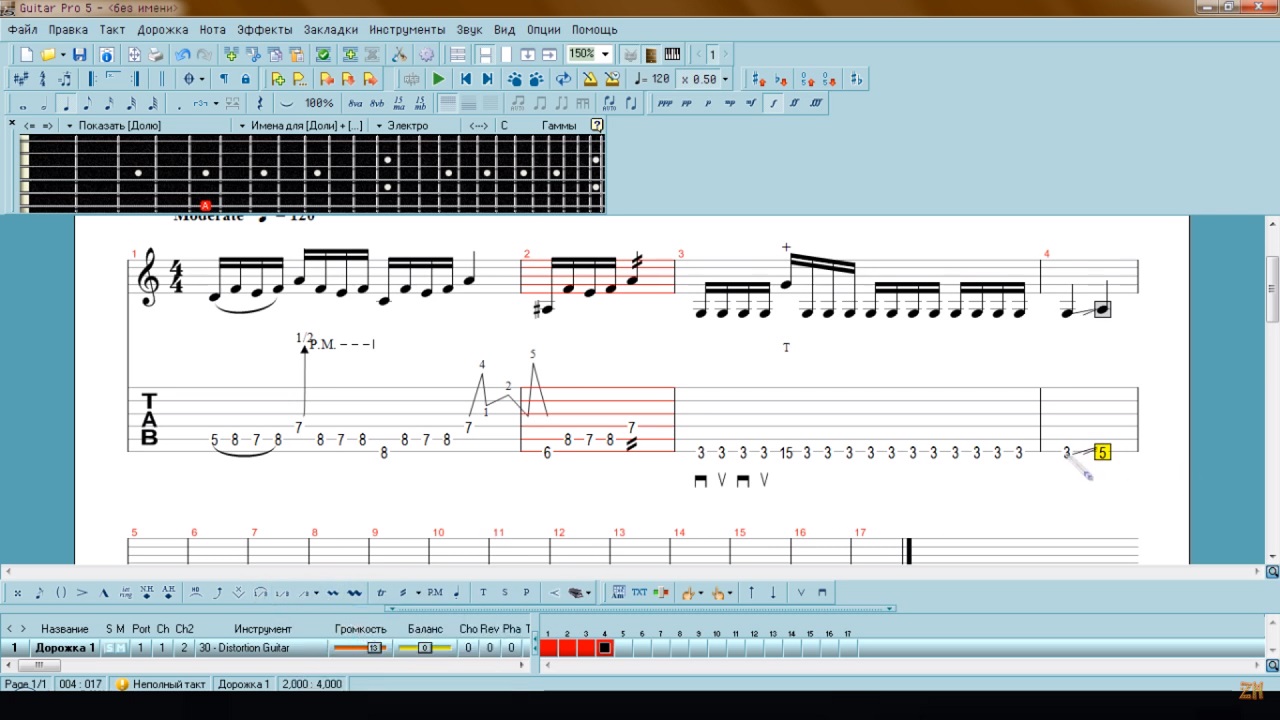Click the P.M. palm mute icon
Screen dimensions: 1280x720
tap(435, 593)
